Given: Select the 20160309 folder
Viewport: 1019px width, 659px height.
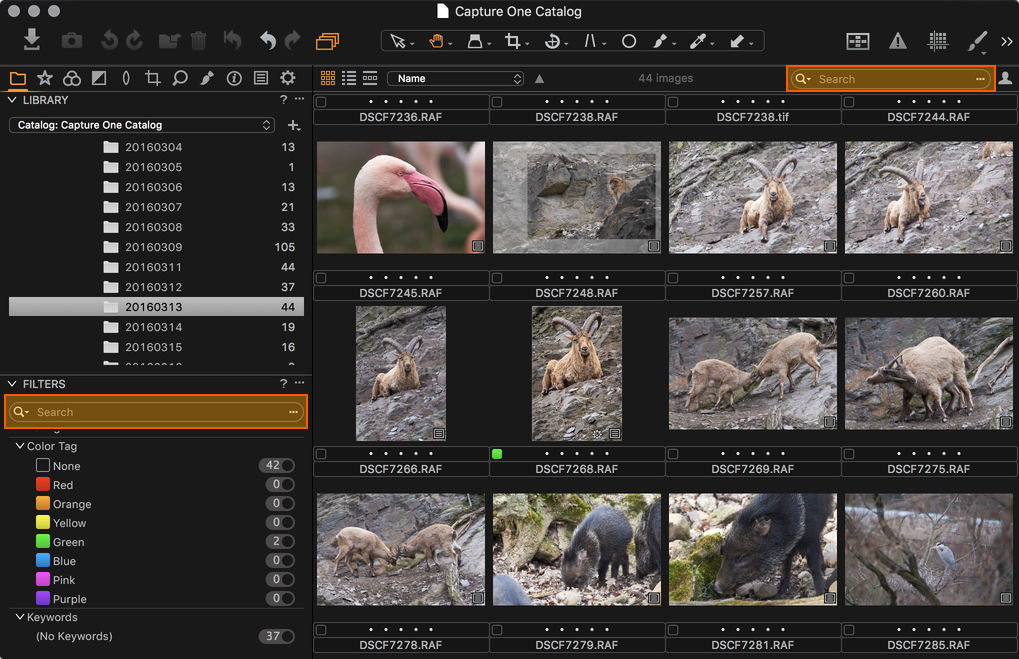Looking at the screenshot, I should [156, 247].
